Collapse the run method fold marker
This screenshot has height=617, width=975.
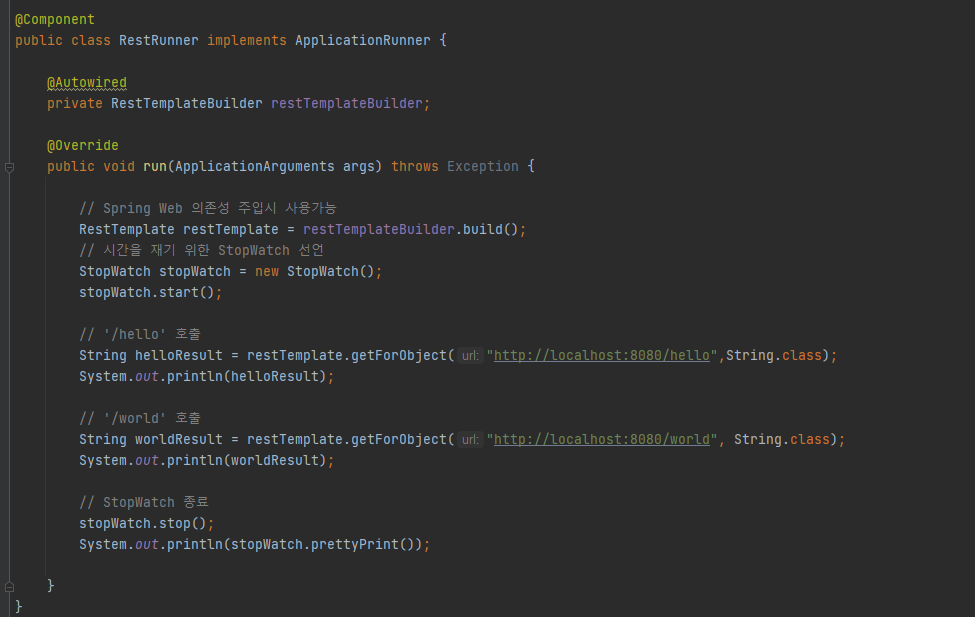[x=9, y=167]
